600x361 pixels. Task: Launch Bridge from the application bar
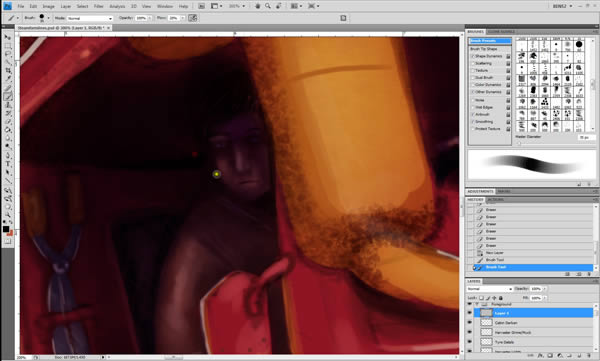tap(201, 6)
